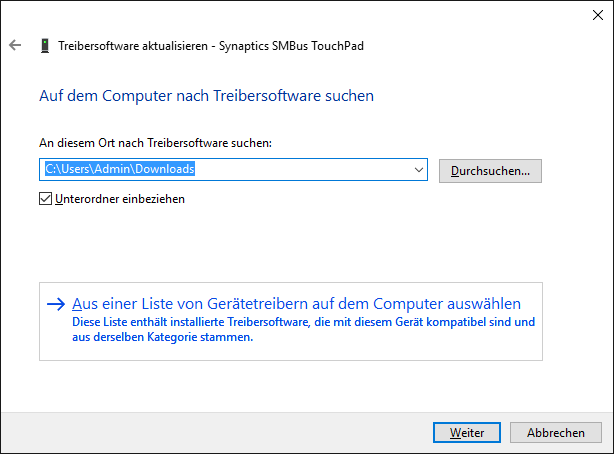Viewport: 614px width, 454px height.
Task: Toggle the 'Unterordner einbeziehen' checkbox
Action: coord(45,199)
